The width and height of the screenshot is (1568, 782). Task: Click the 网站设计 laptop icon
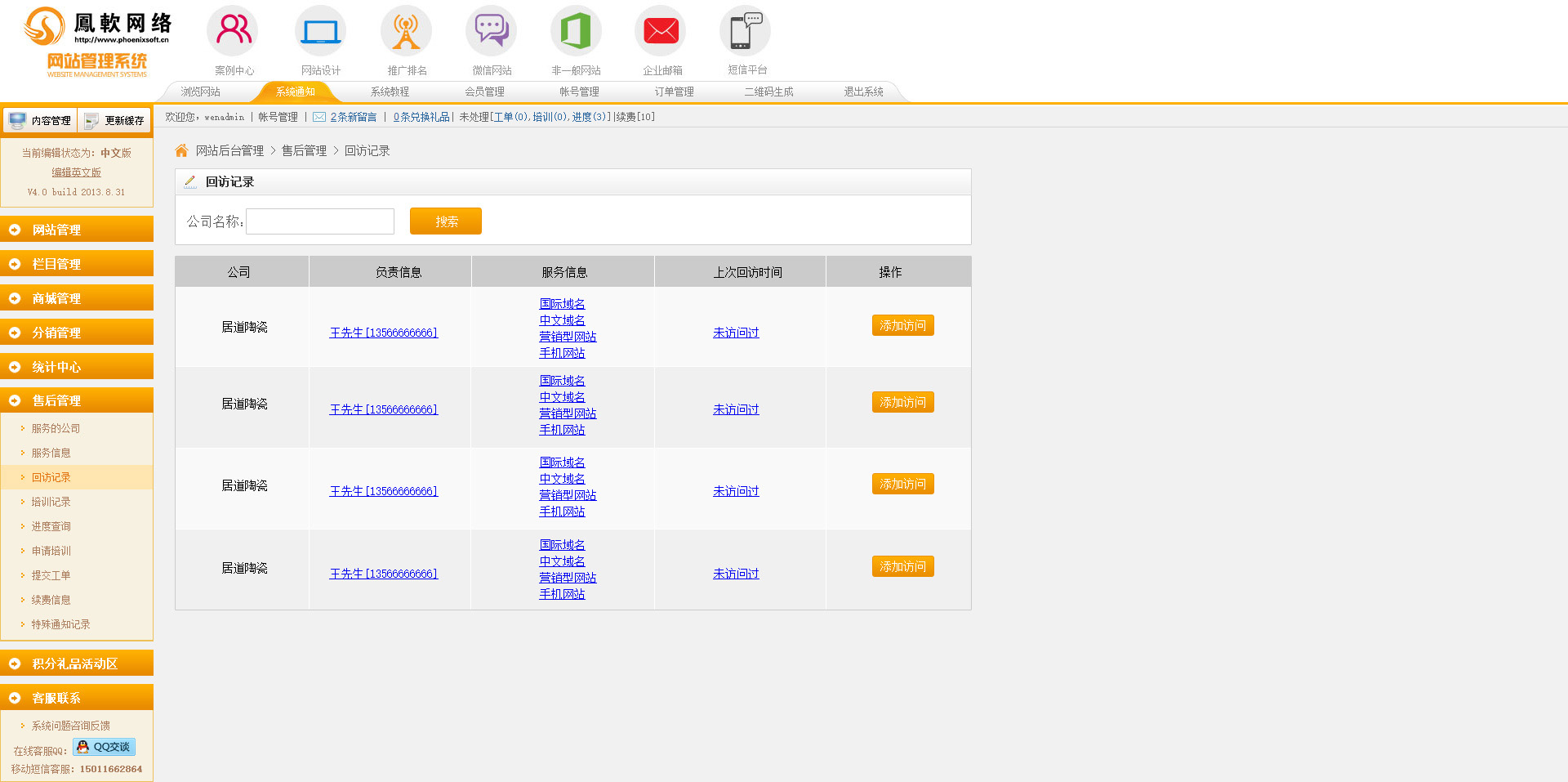pyautogui.click(x=320, y=31)
